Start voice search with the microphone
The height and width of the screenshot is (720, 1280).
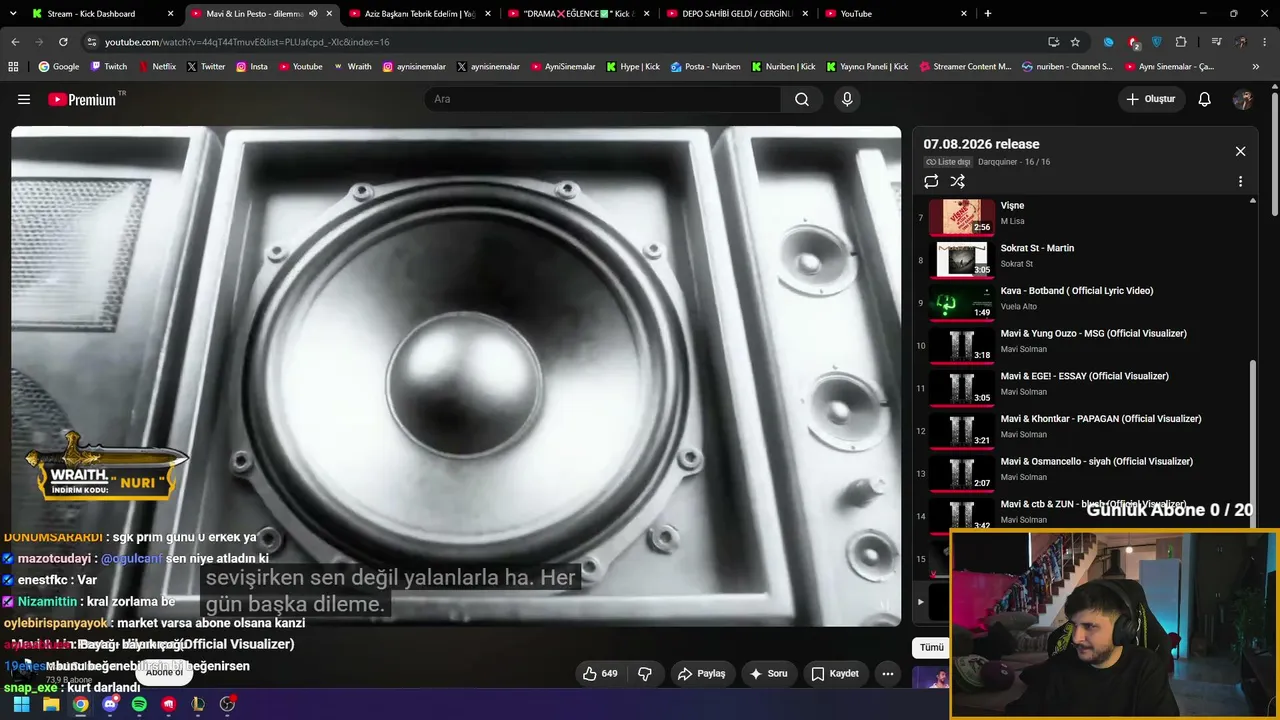point(847,99)
